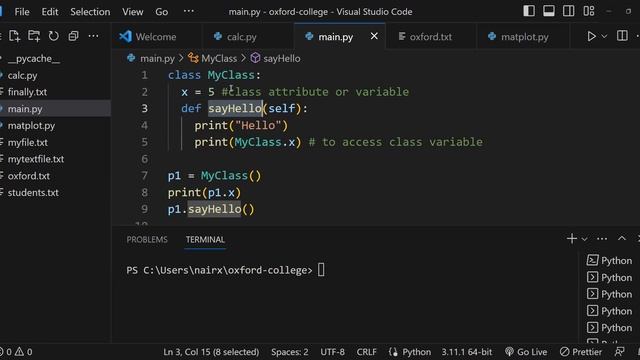Screen dimensions: 640x360
Task: Open the run options dropdown arrow
Action: coord(604,36)
